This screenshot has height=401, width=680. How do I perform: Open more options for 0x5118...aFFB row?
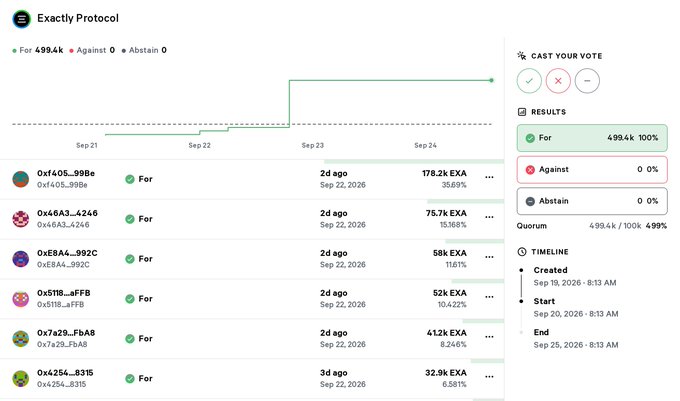[x=489, y=297]
